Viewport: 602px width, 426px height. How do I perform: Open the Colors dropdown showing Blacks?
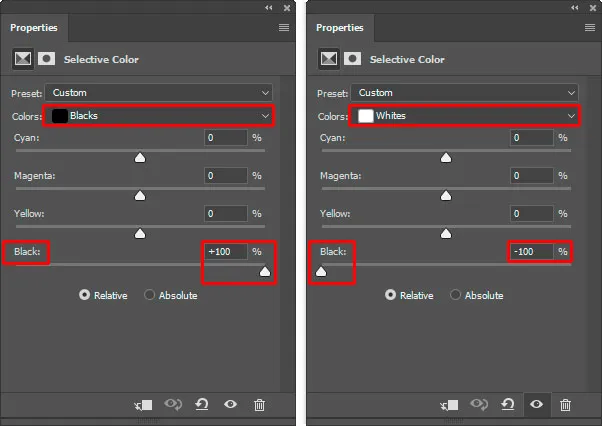pos(159,116)
